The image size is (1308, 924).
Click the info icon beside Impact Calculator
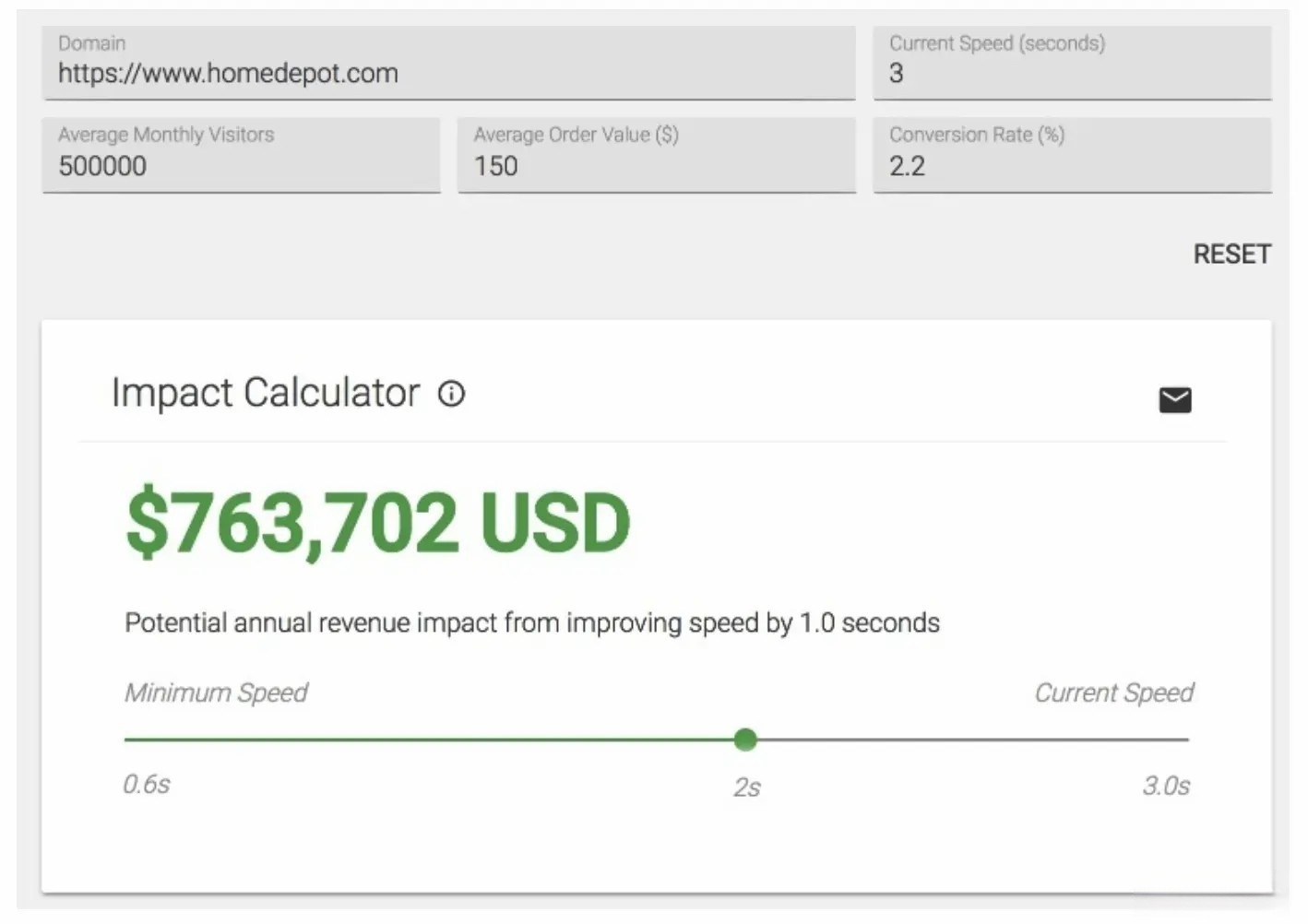(451, 395)
